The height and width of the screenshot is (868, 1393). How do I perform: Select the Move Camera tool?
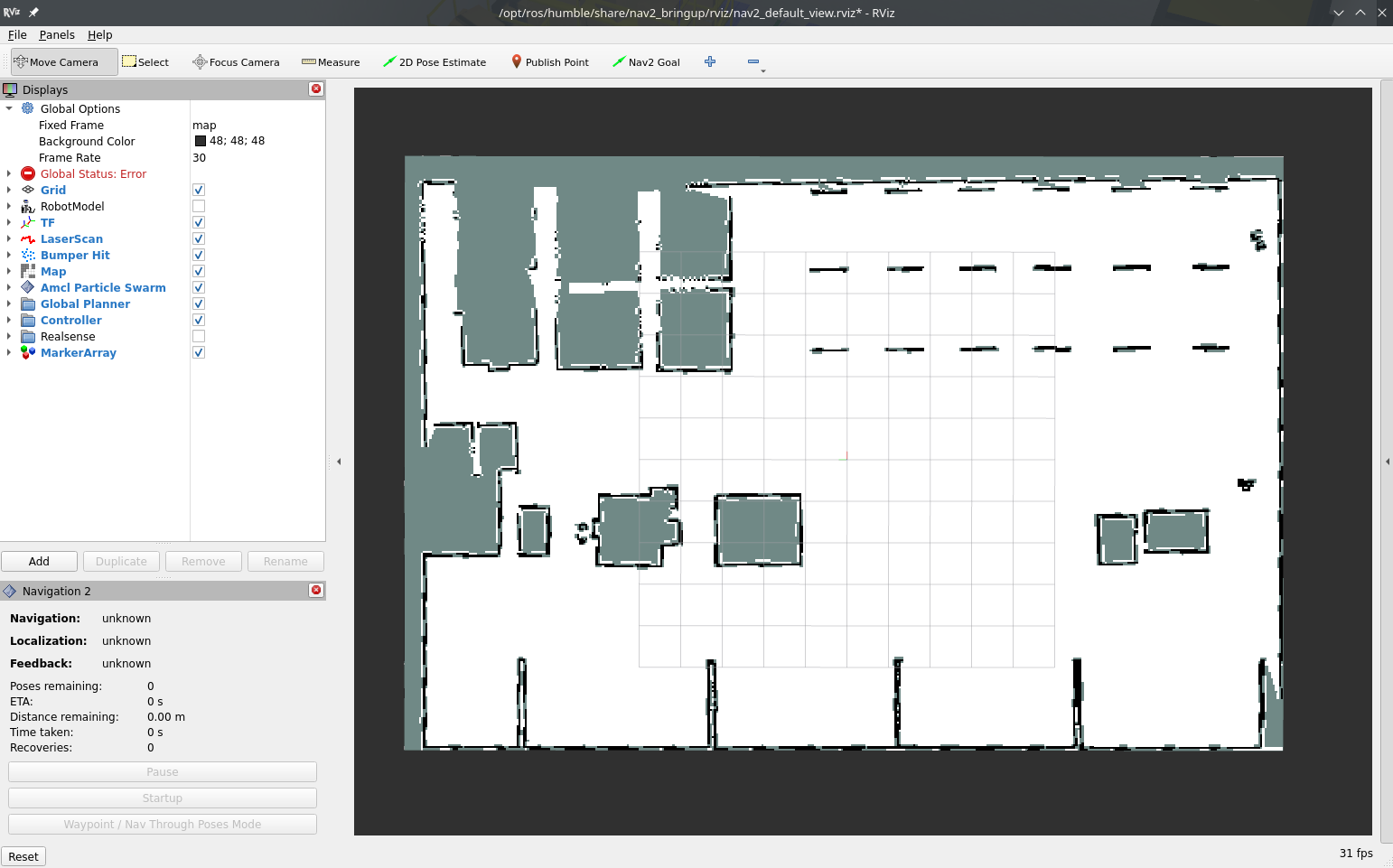[64, 62]
